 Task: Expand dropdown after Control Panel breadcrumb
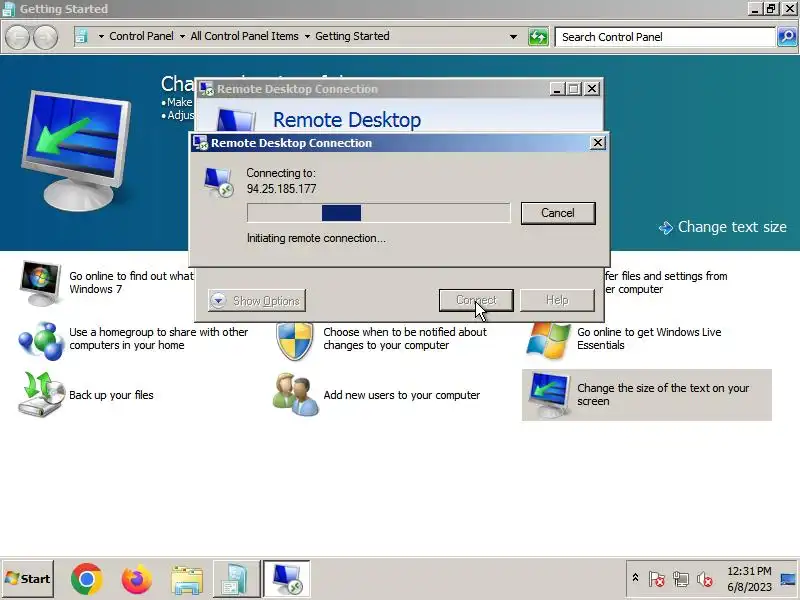point(182,36)
